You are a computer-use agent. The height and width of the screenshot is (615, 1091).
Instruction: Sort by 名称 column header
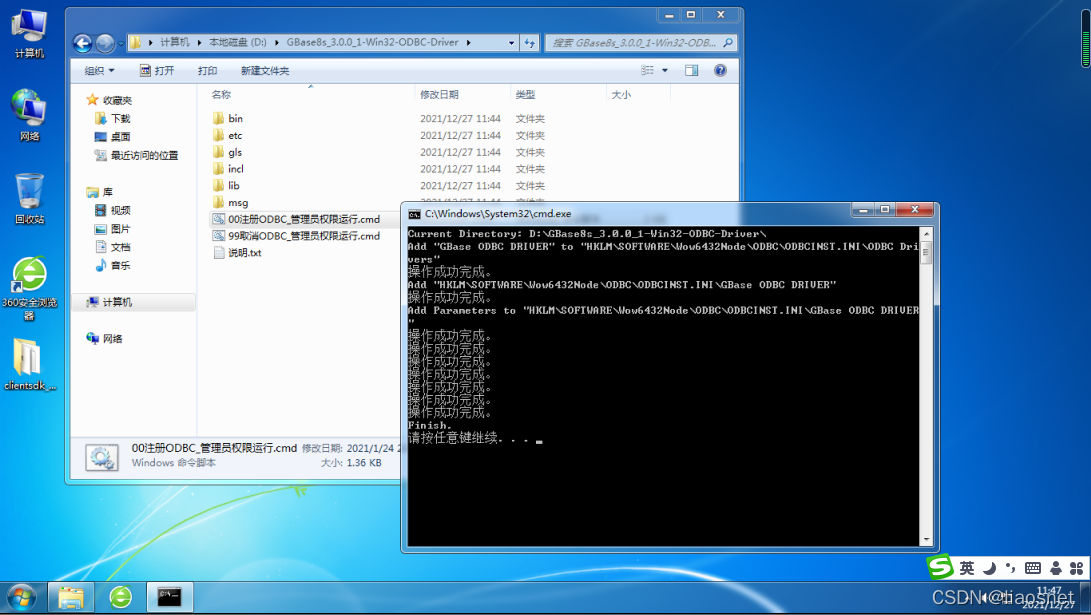pyautogui.click(x=221, y=94)
